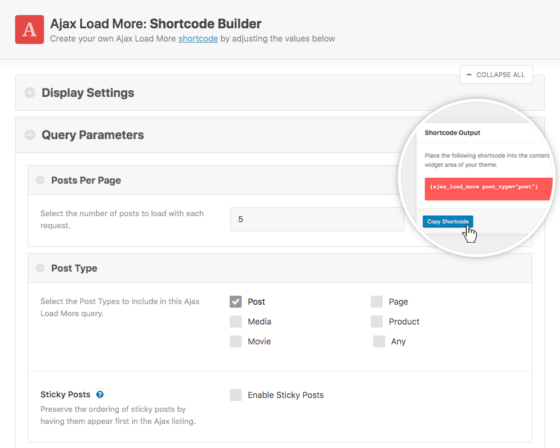Screen dimensions: 560x448
Task: Toggle Enable Sticky Posts checkbox
Action: (236, 395)
